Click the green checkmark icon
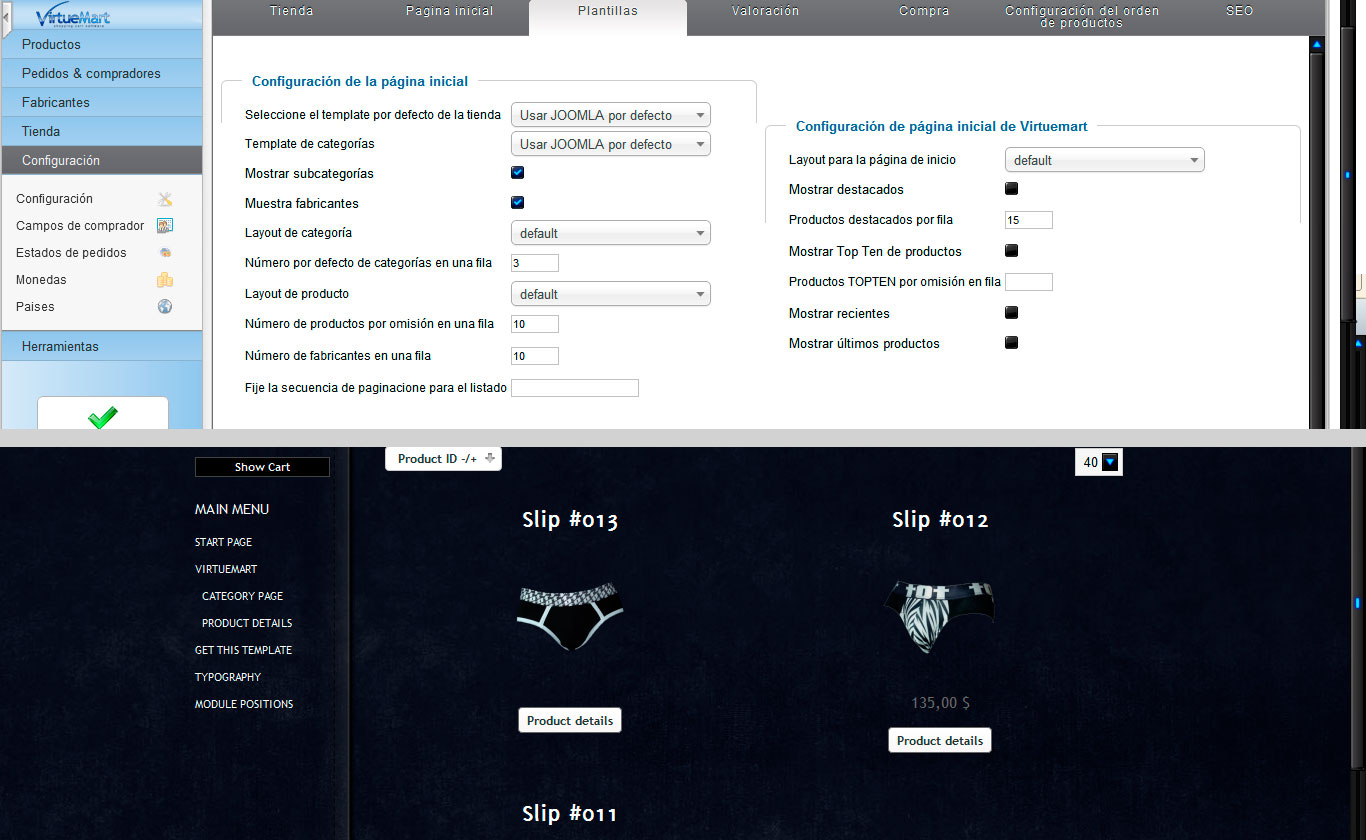The width and height of the screenshot is (1366, 840). pyautogui.click(x=103, y=417)
